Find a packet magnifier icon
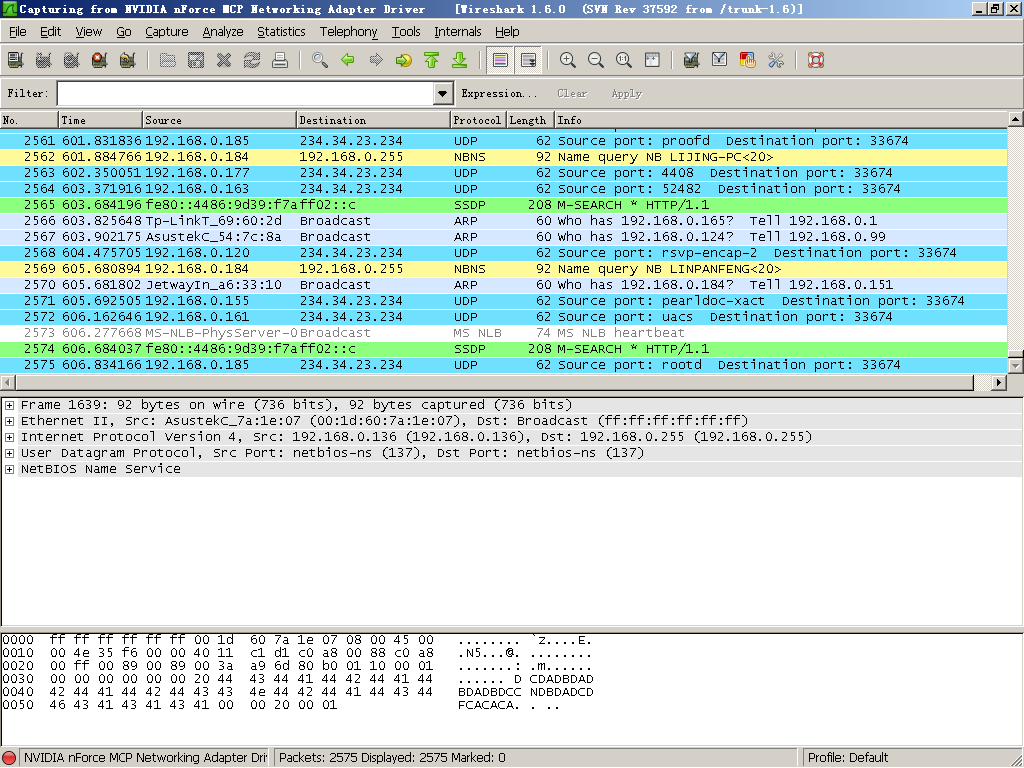Screen dimensions: 1024x768 pos(320,61)
